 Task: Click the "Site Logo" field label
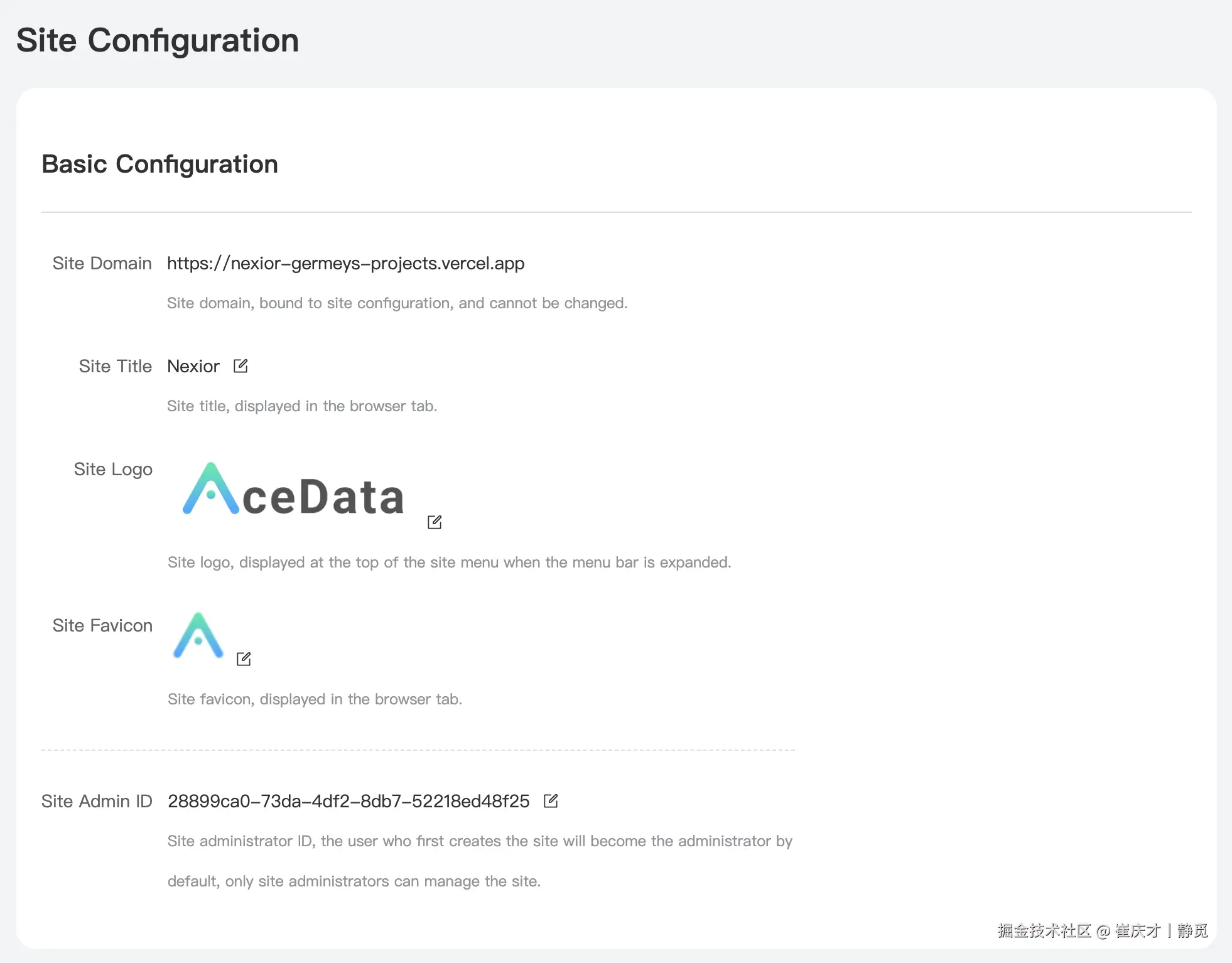[x=113, y=470]
